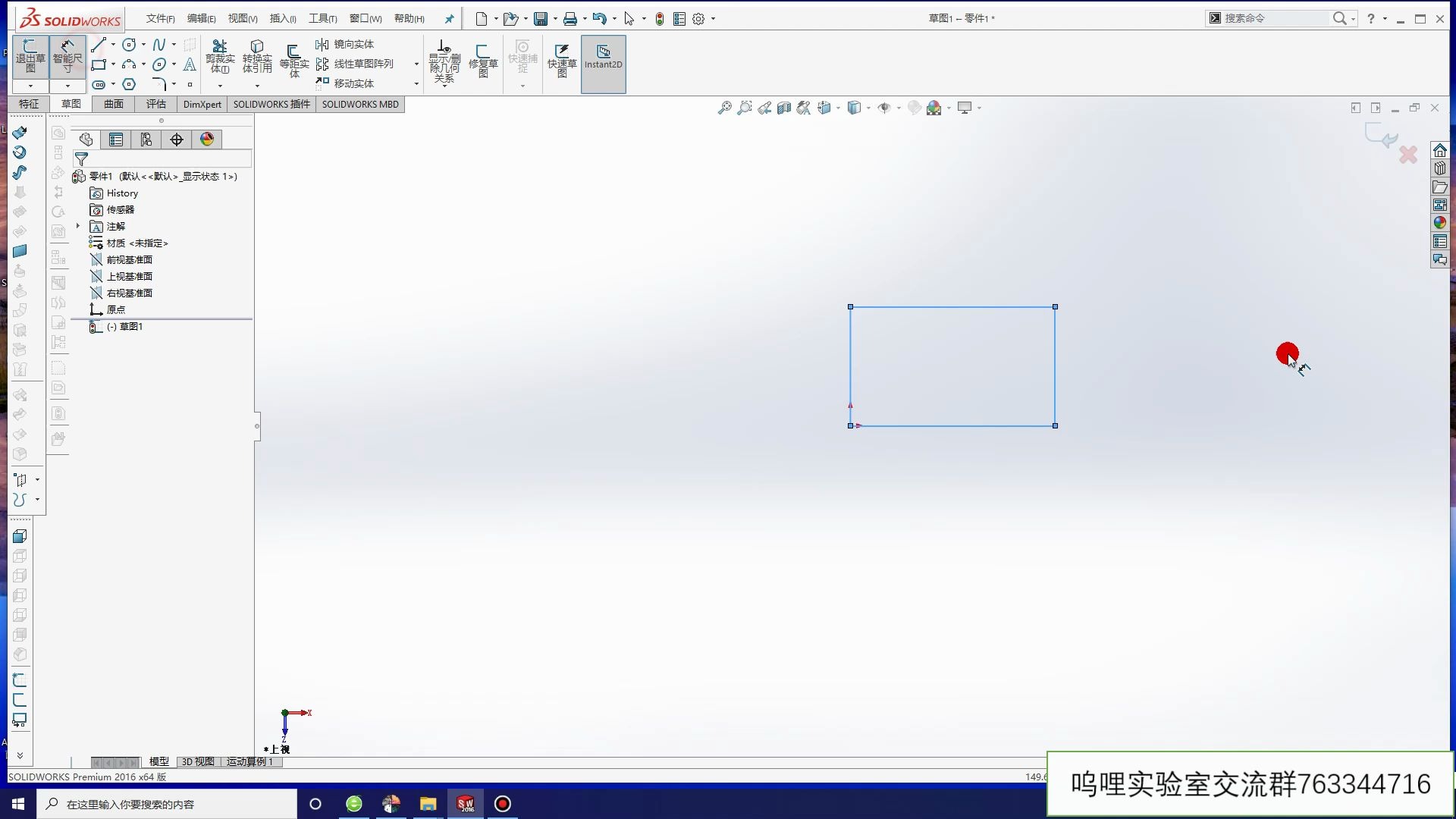Expand the 注解 (Annotations) tree node
1456x819 pixels.
coord(78,226)
